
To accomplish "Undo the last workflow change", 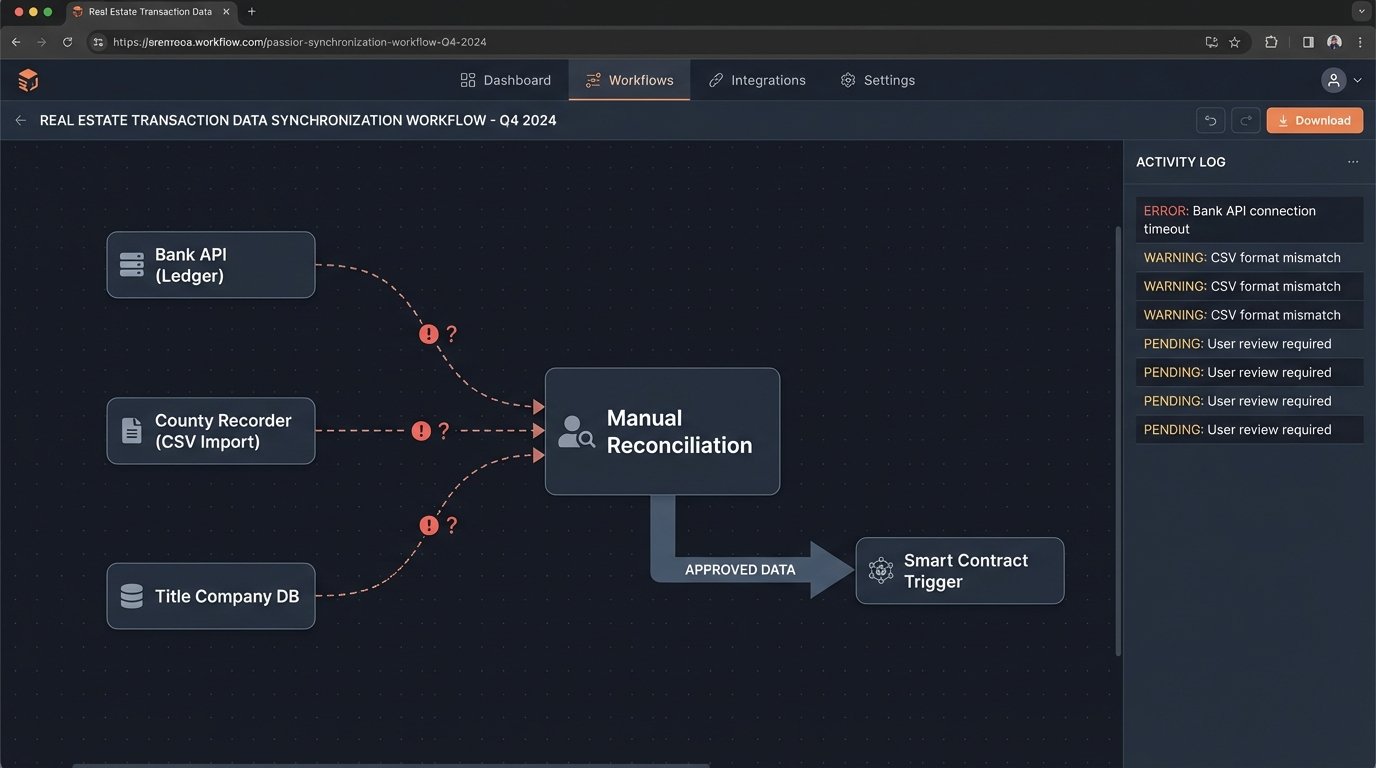I will pyautogui.click(x=1210, y=119).
